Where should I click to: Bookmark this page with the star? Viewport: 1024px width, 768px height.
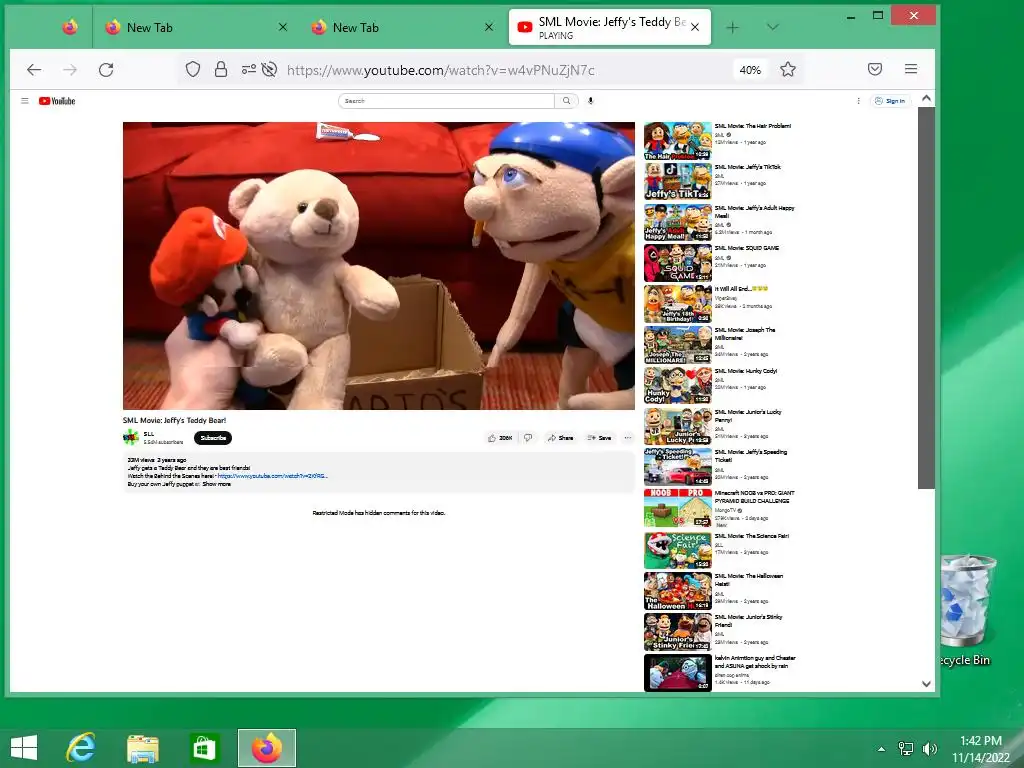point(788,69)
